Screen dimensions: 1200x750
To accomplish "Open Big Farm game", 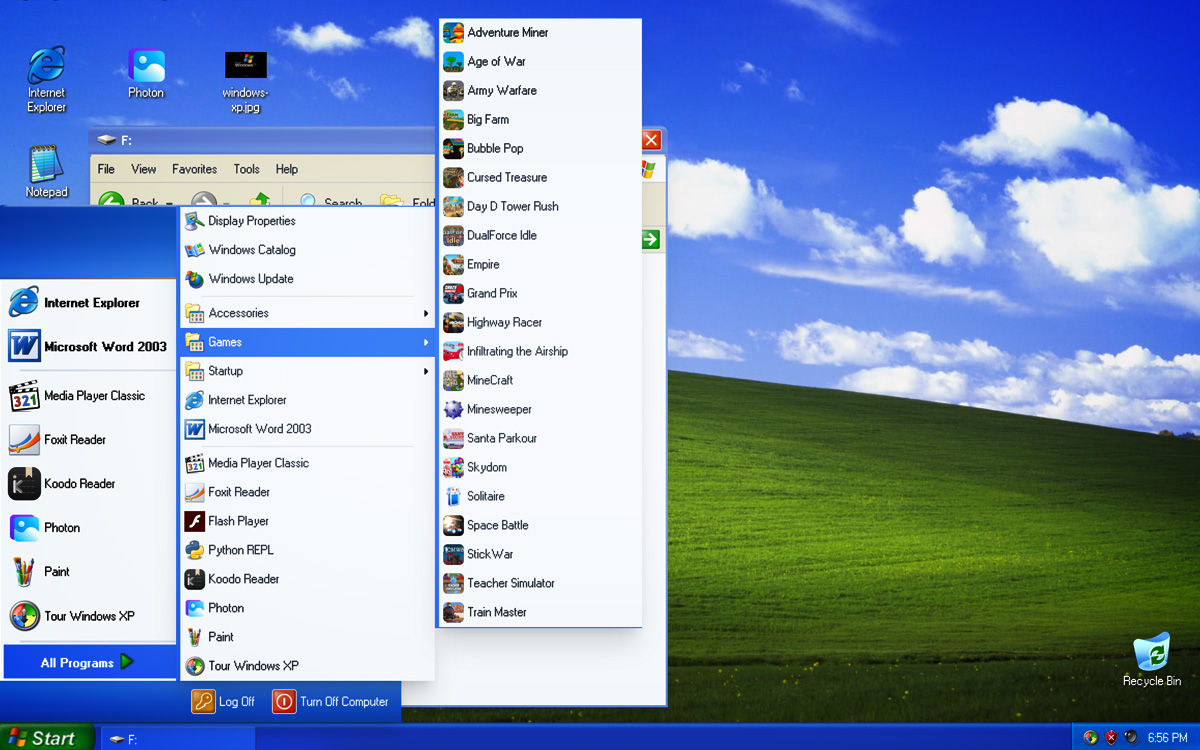I will [x=539, y=120].
